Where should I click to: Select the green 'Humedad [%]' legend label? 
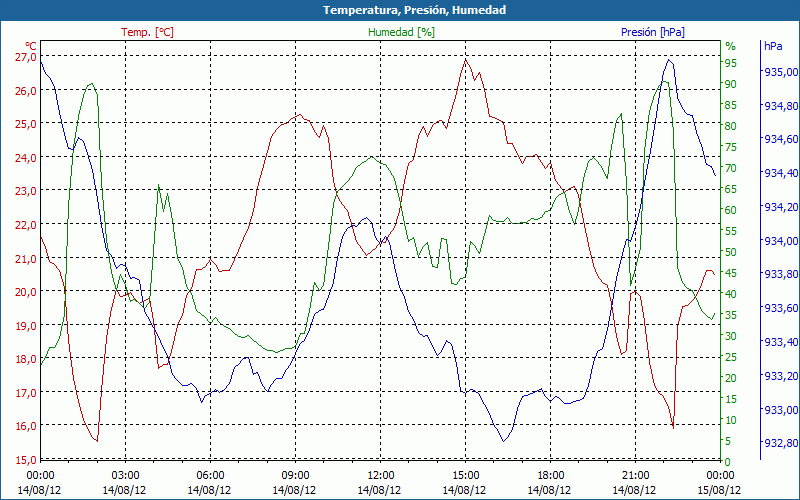point(401,32)
